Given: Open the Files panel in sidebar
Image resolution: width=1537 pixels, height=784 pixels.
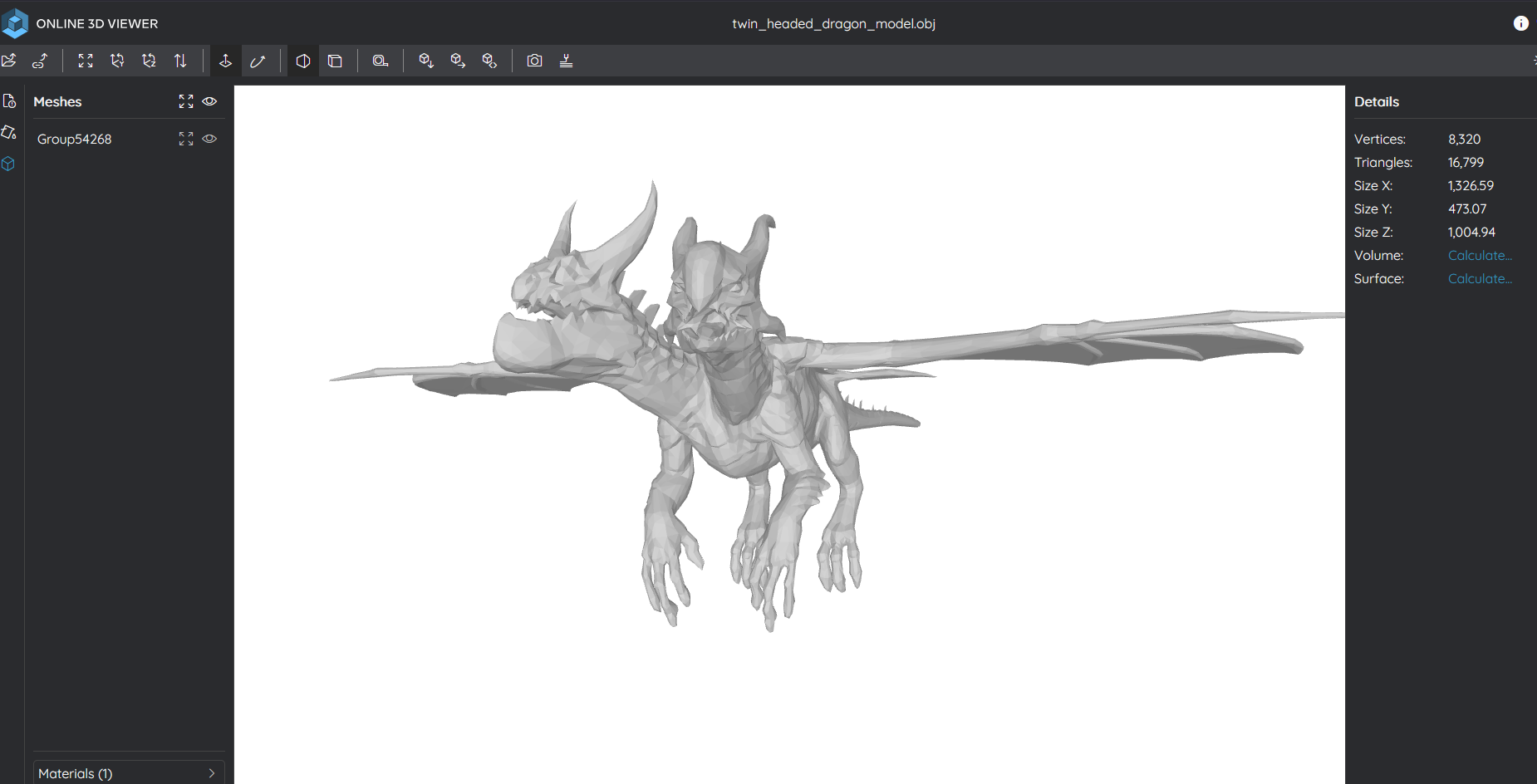Looking at the screenshot, I should 9,101.
